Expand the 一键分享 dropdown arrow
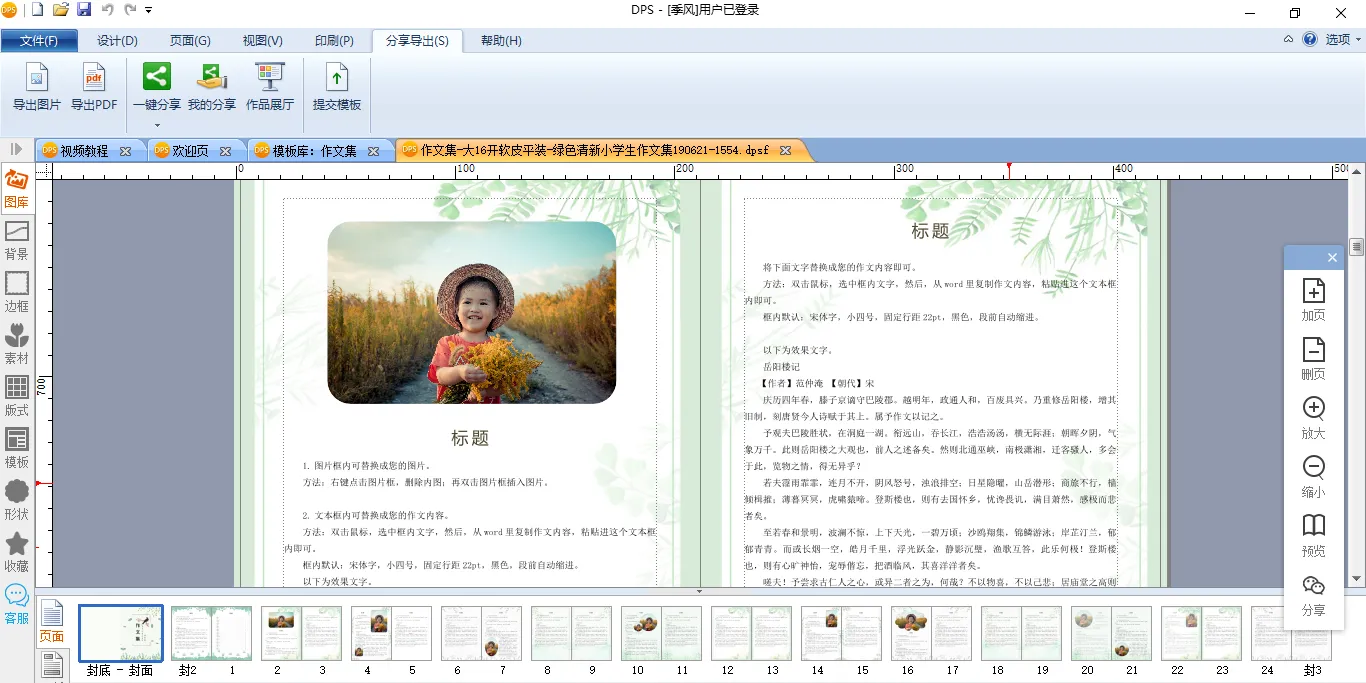The image size is (1366, 683). [x=157, y=125]
